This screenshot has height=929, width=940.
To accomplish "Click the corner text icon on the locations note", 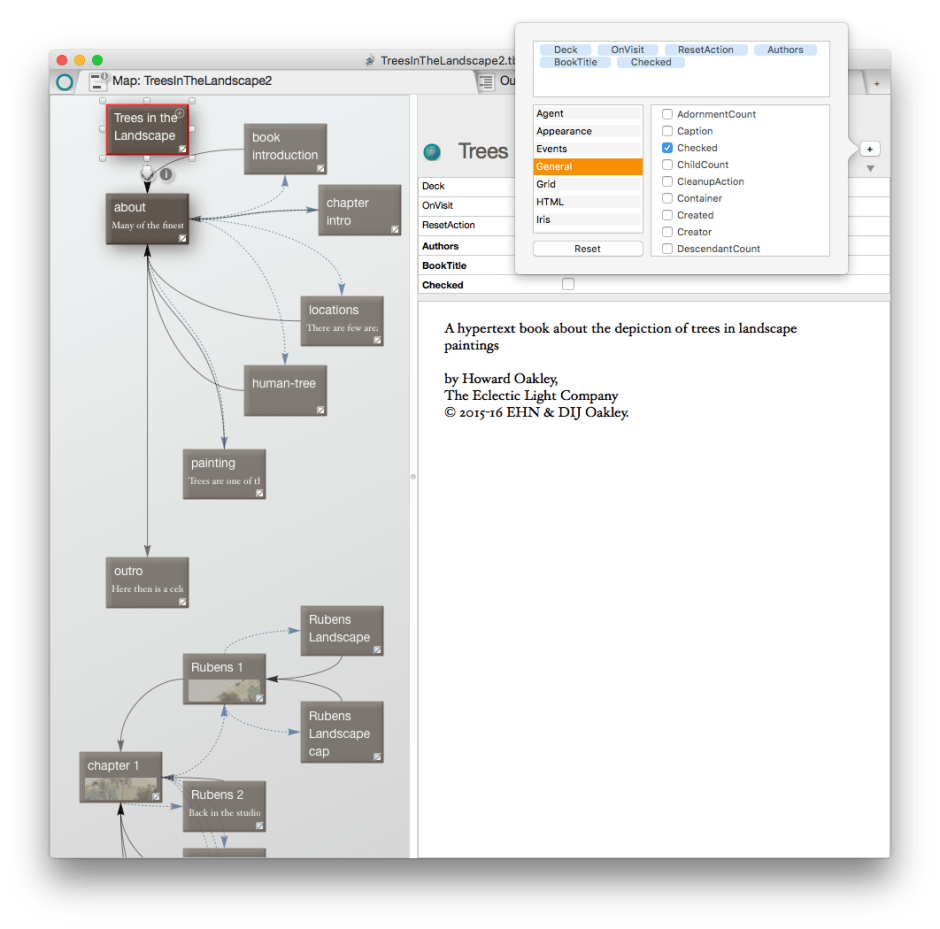I will 377,340.
